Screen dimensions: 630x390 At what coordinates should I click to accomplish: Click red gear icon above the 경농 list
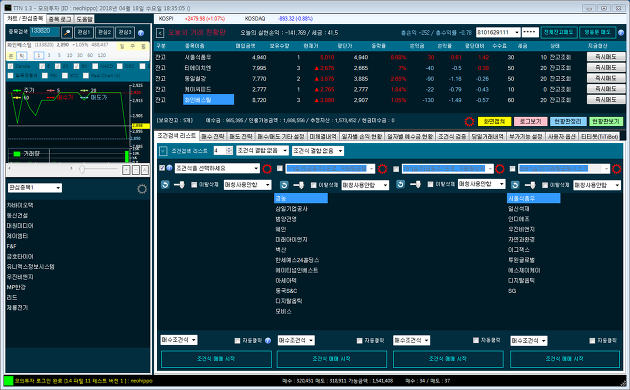382,169
